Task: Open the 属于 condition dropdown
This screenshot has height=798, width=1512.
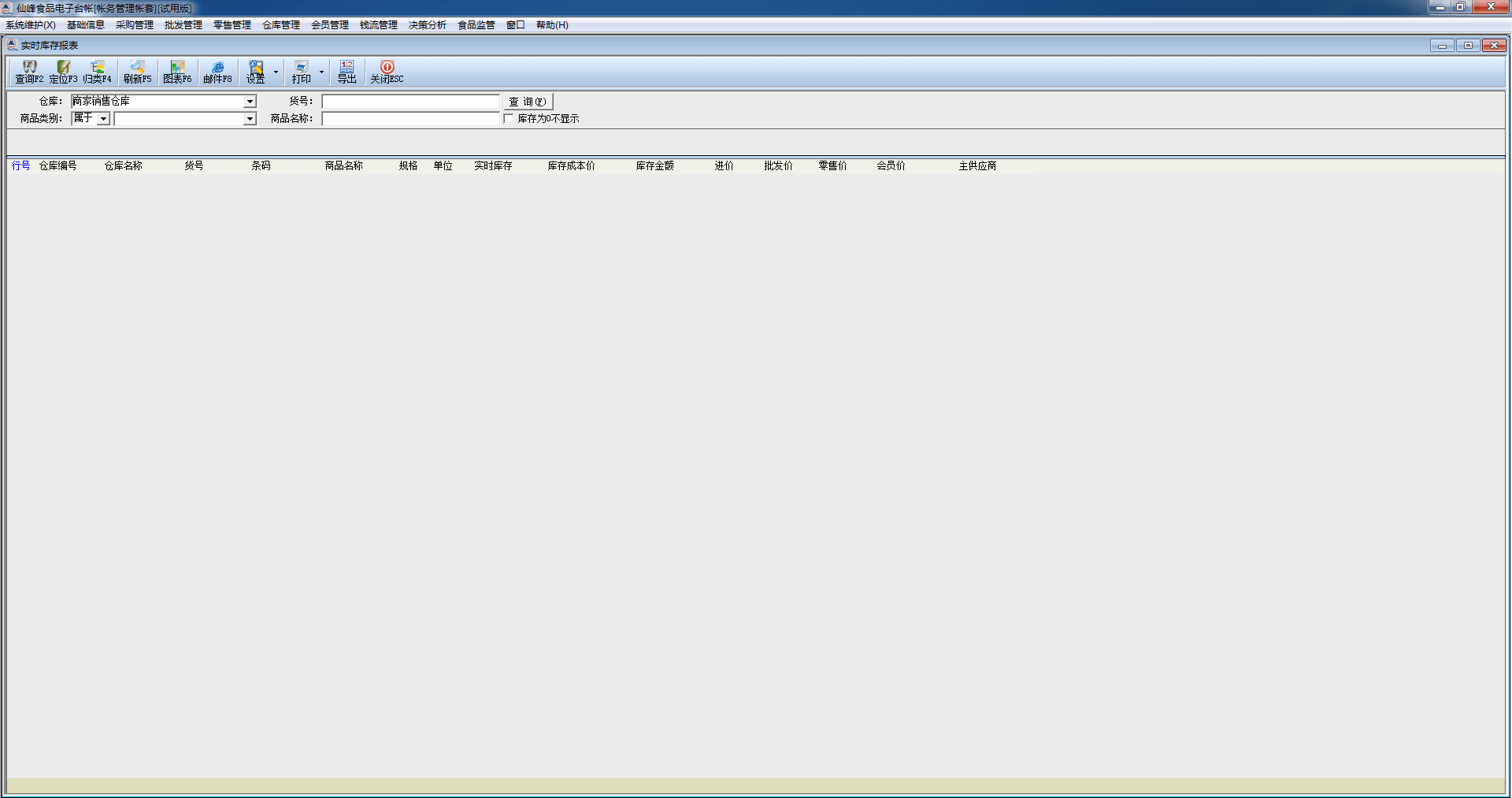Action: click(103, 119)
